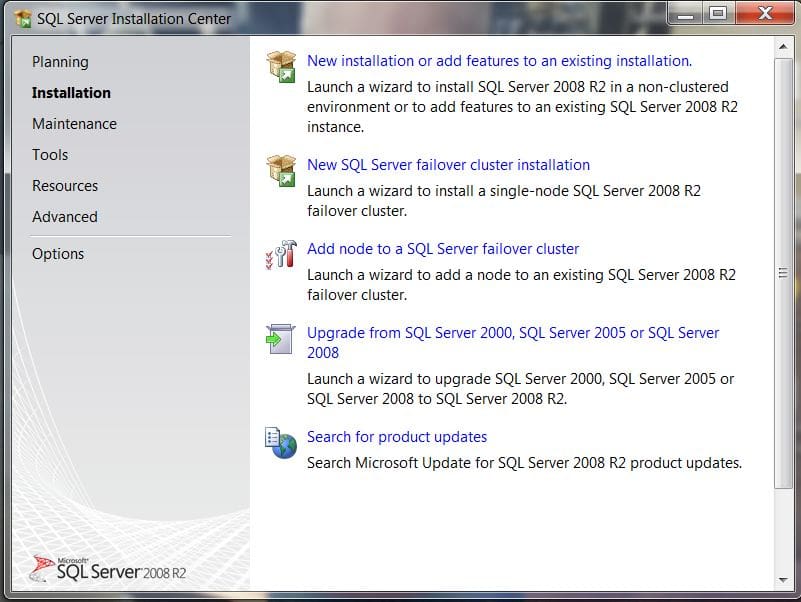Screen dimensions: 801x602
Task: Click the Upgrade from SQL Server icon
Action: point(281,339)
